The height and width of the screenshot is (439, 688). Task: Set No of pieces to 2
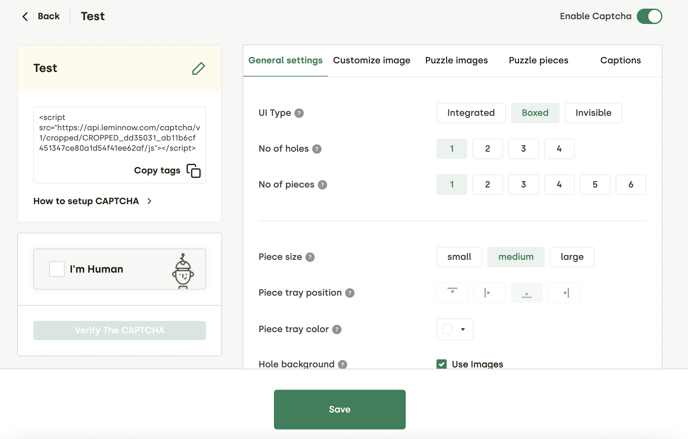tap(487, 185)
